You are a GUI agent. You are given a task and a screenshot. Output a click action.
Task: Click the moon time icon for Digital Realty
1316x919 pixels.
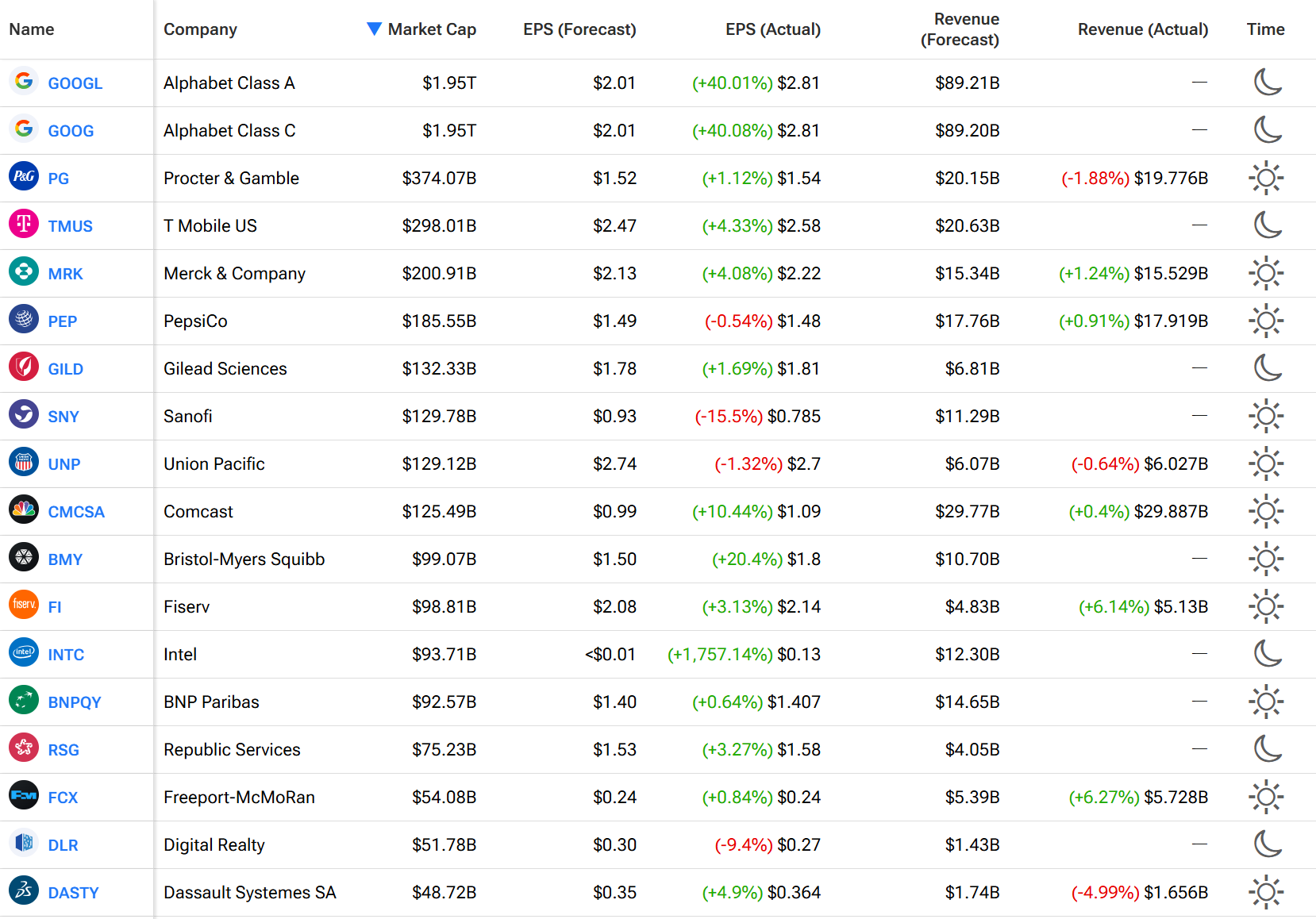(1268, 844)
